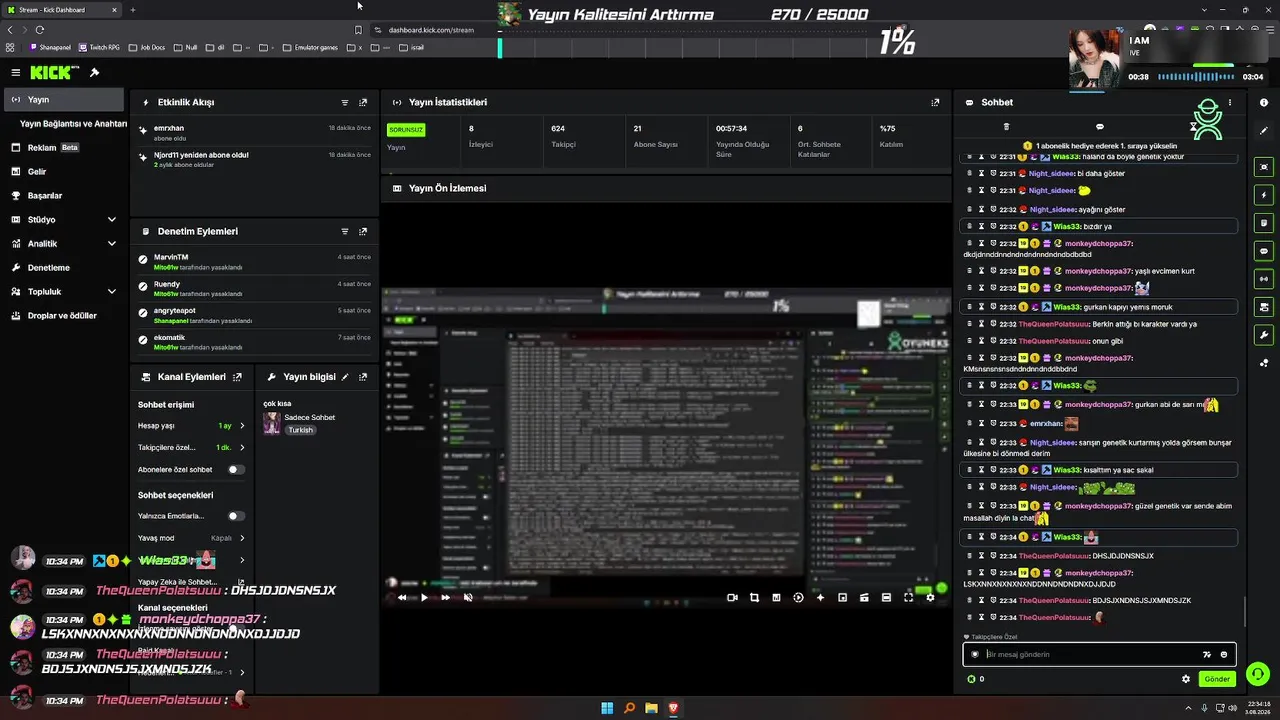Screen dimensions: 1280x720
Task: Open the Gelir sidebar item
Action: (x=63, y=172)
